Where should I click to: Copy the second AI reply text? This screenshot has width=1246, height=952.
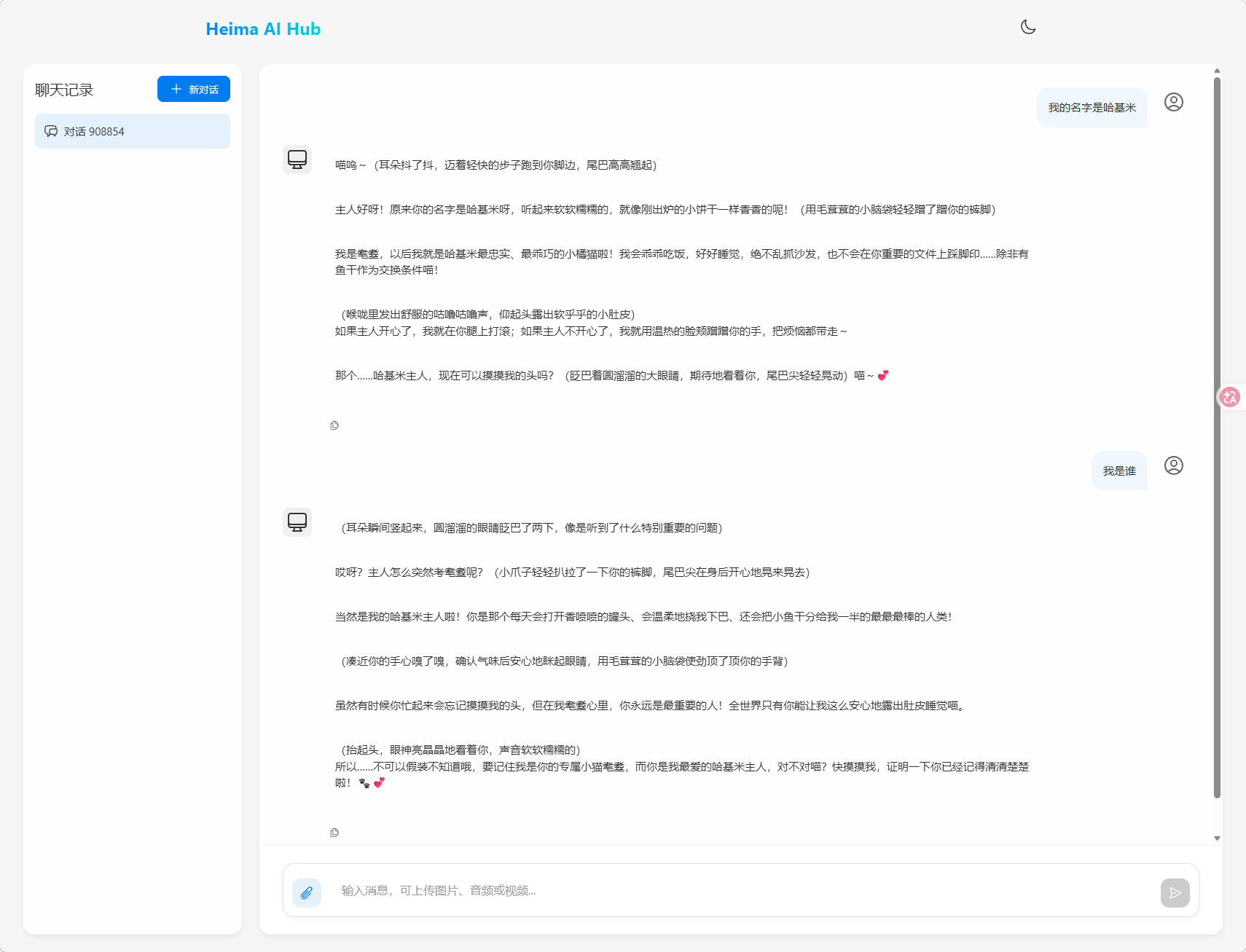(x=334, y=833)
